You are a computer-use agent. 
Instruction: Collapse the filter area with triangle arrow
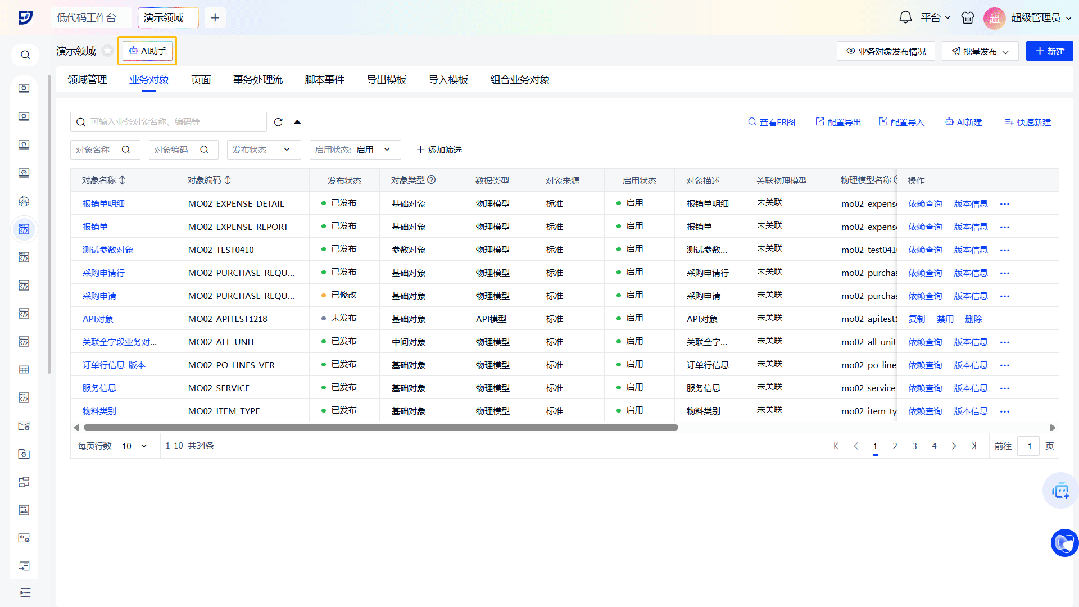pos(297,122)
